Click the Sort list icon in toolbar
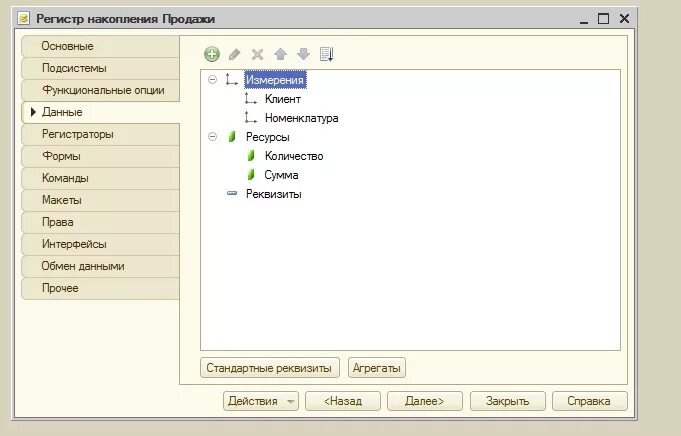This screenshot has height=436, width=681. pos(327,54)
